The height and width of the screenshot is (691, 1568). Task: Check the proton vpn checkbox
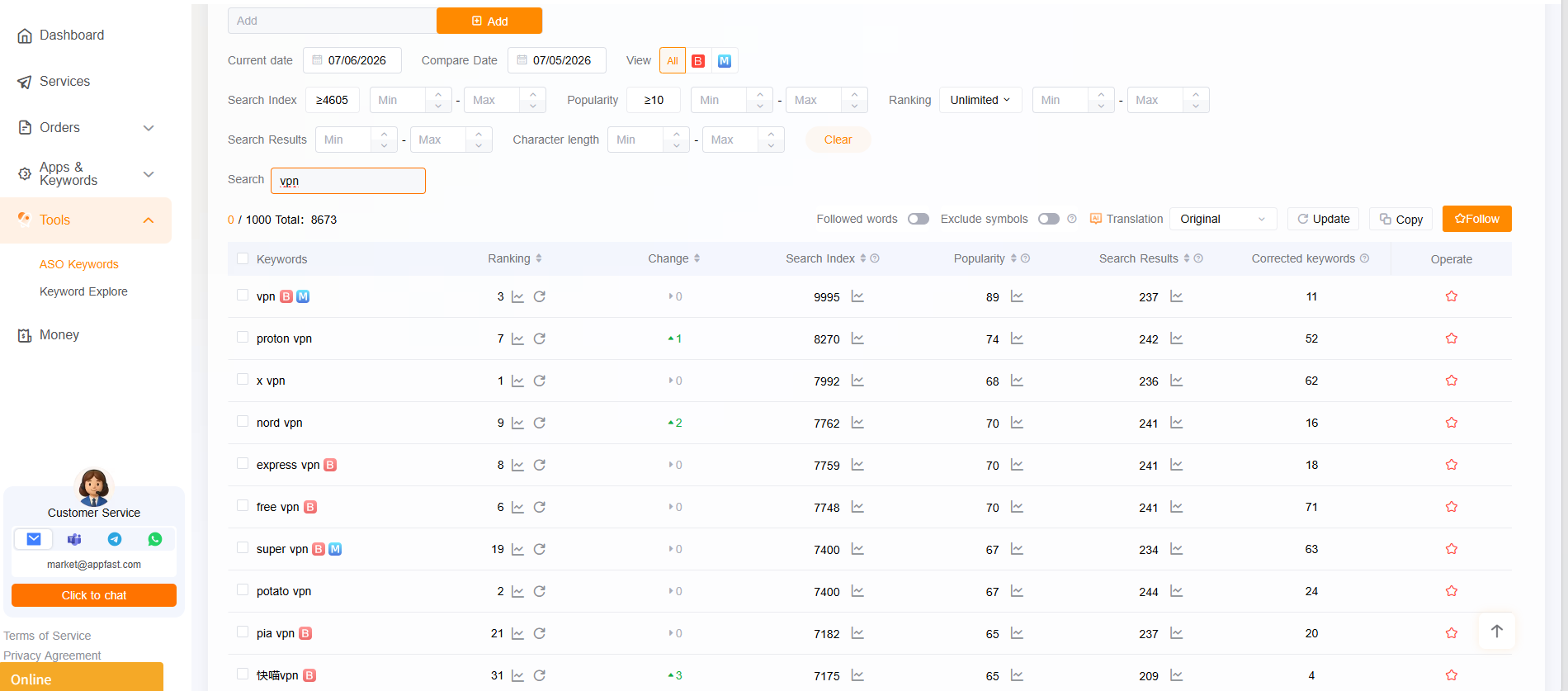coord(243,337)
